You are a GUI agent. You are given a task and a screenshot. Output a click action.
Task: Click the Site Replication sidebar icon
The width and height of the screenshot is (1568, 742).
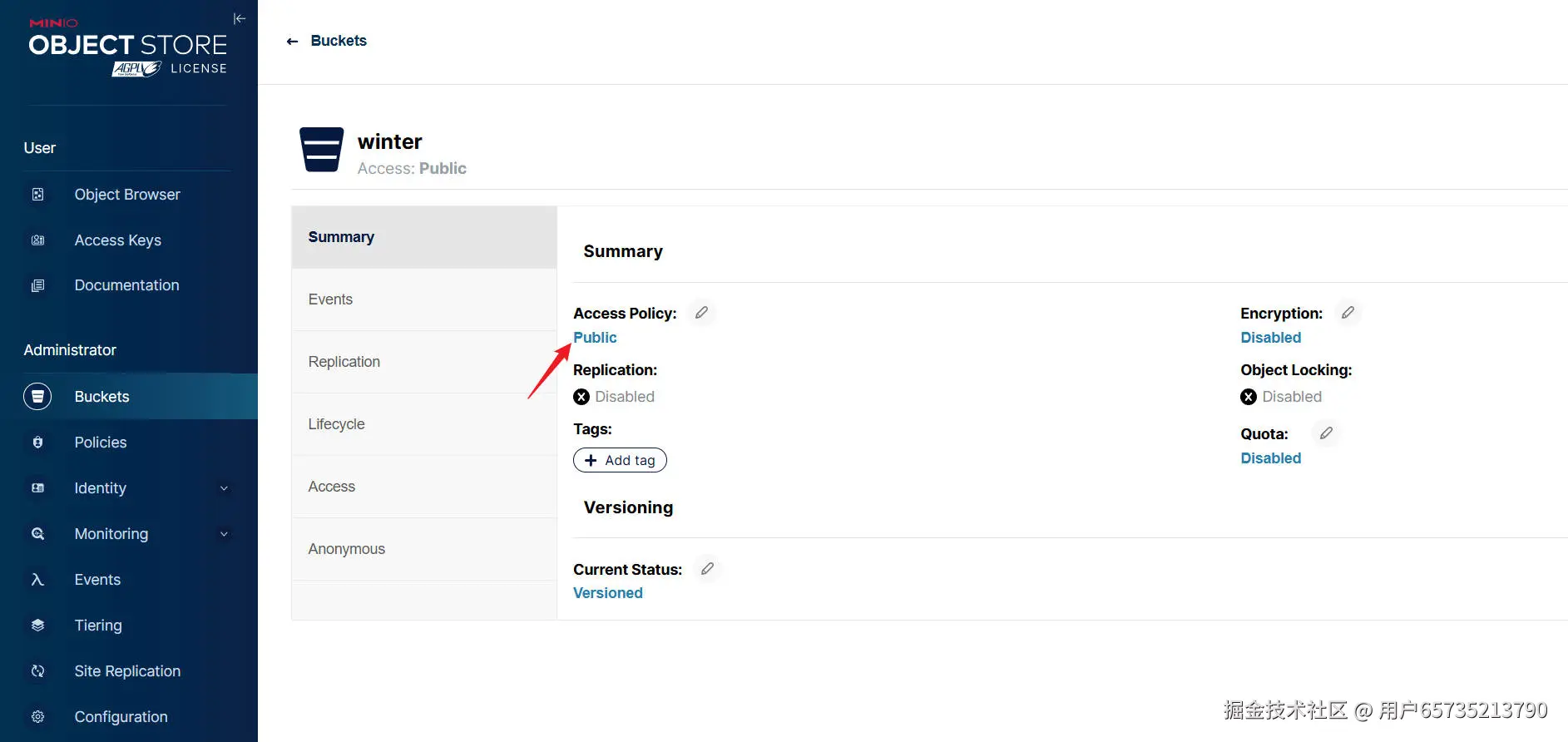point(37,671)
